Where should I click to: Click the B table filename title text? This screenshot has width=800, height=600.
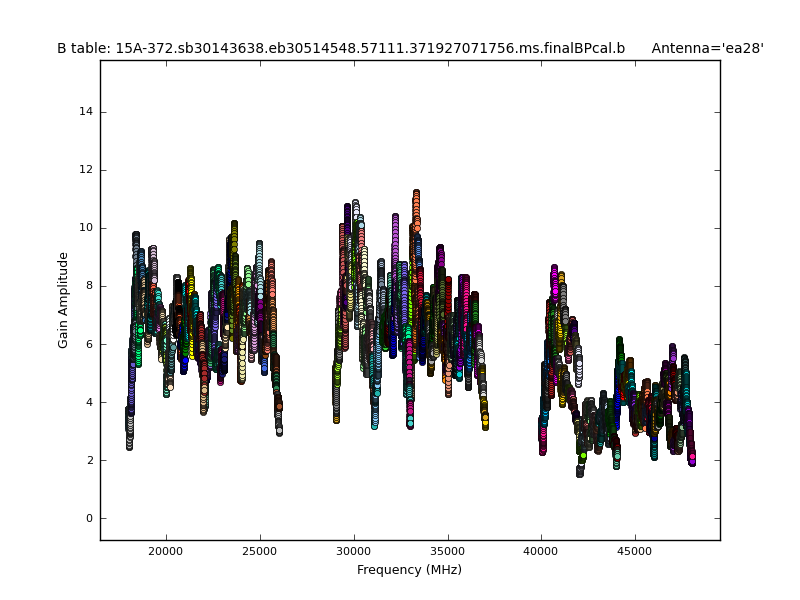tap(340, 48)
